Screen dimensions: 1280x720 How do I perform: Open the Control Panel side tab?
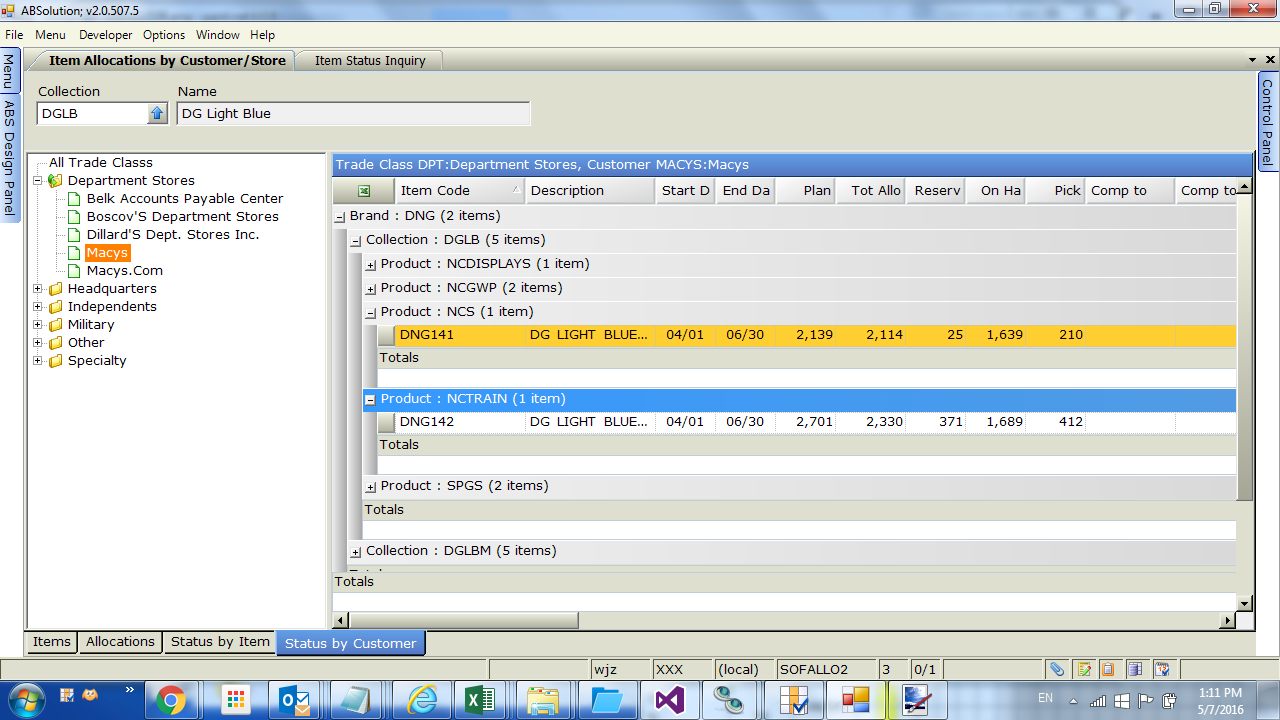tap(1267, 122)
